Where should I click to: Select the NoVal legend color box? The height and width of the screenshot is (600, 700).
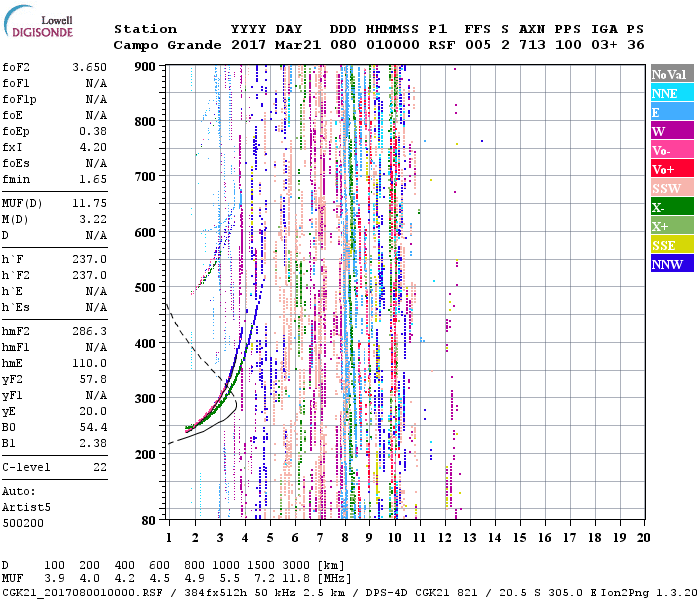click(672, 74)
